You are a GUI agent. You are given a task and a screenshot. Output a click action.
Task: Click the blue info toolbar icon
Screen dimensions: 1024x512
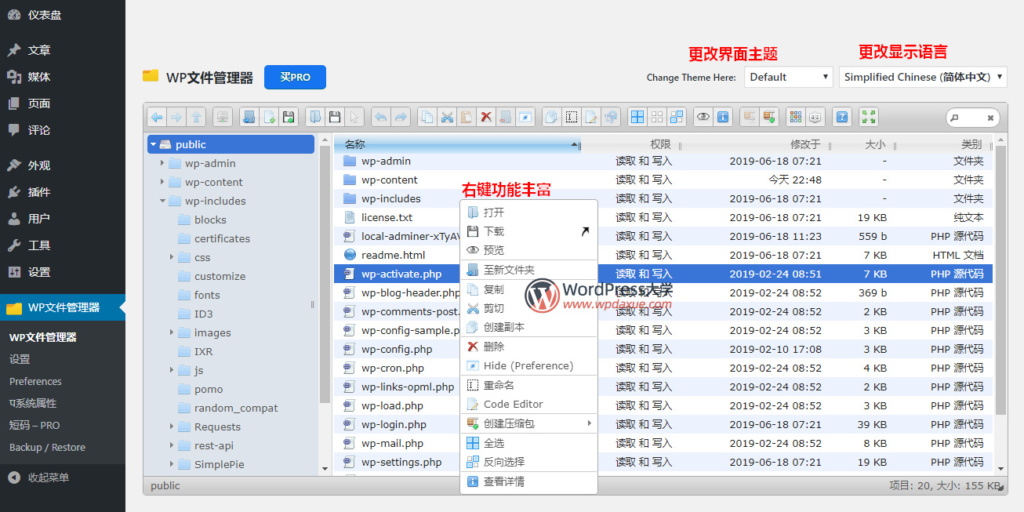[723, 117]
